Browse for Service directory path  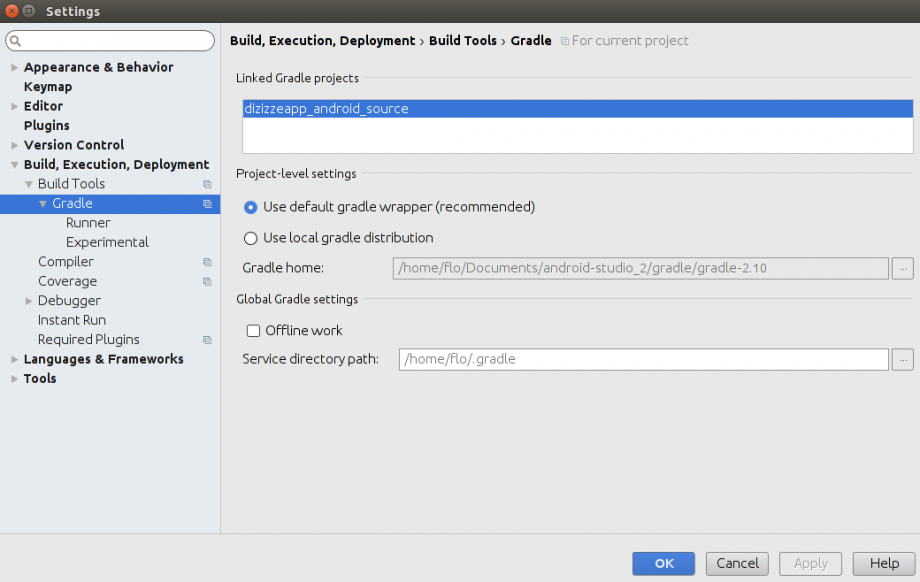[x=903, y=359]
